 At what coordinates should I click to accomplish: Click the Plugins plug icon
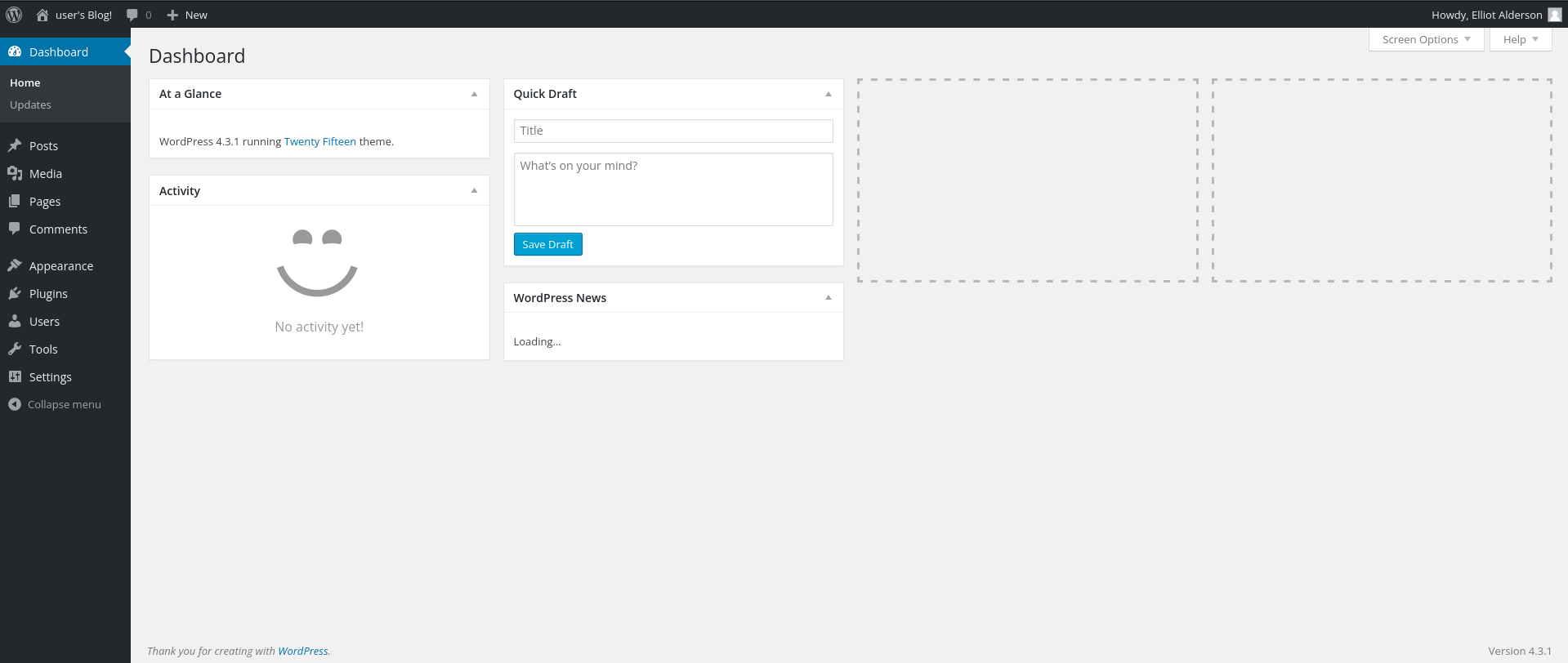(x=15, y=293)
